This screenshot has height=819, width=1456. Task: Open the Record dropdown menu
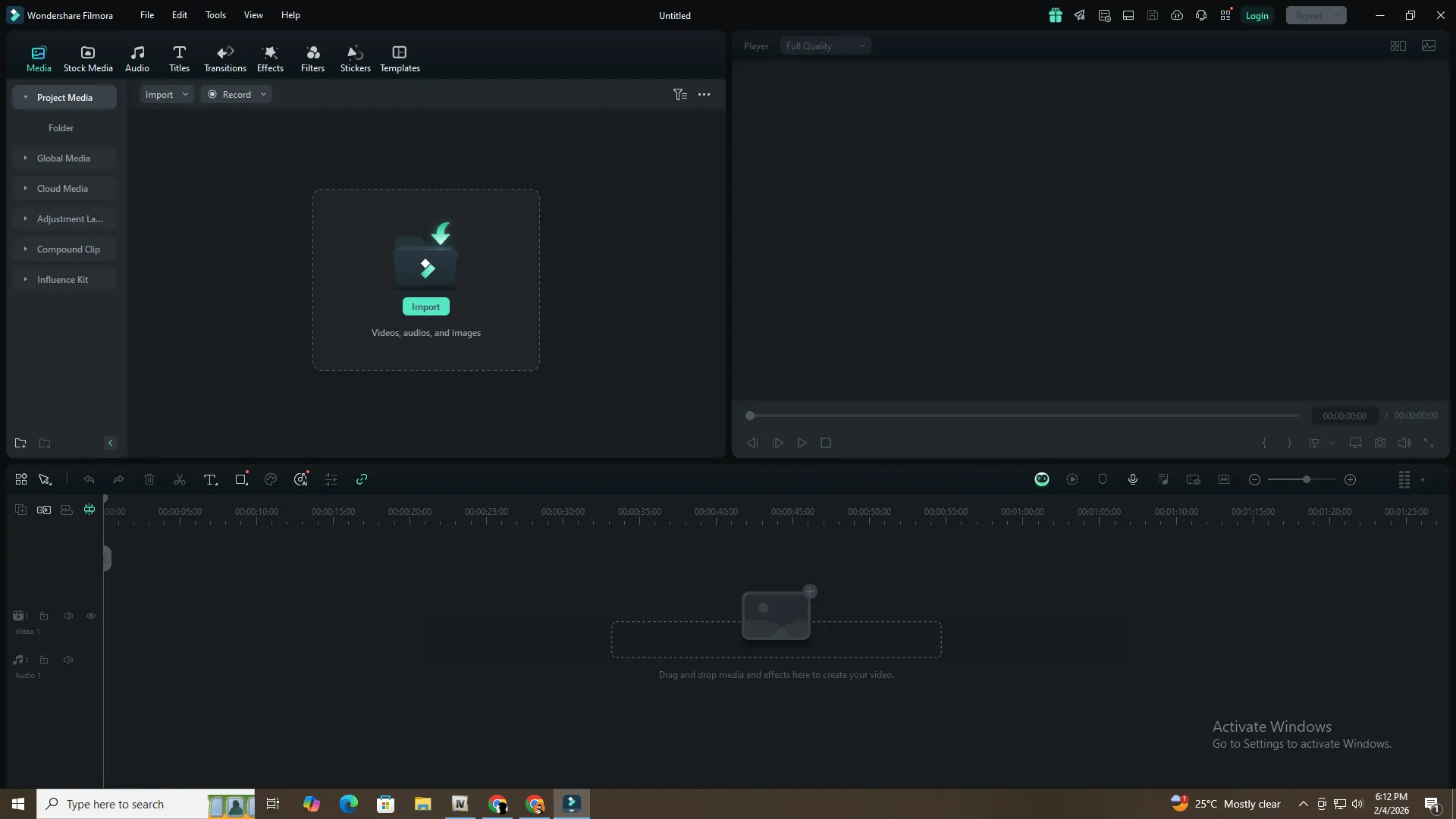pos(263,95)
